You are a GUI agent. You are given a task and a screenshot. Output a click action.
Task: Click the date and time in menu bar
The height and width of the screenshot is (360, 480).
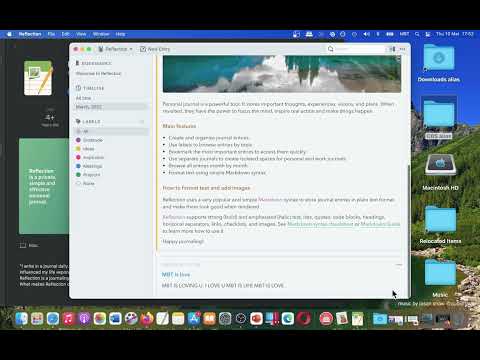click(x=455, y=34)
